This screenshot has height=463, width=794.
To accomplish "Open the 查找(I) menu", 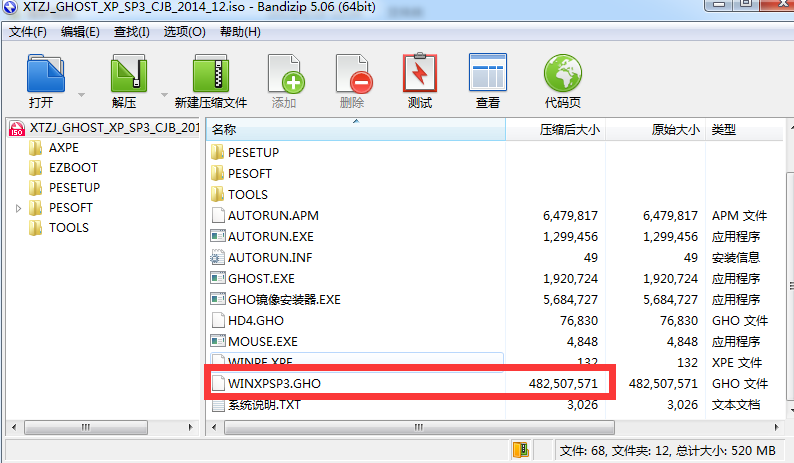I will [132, 32].
